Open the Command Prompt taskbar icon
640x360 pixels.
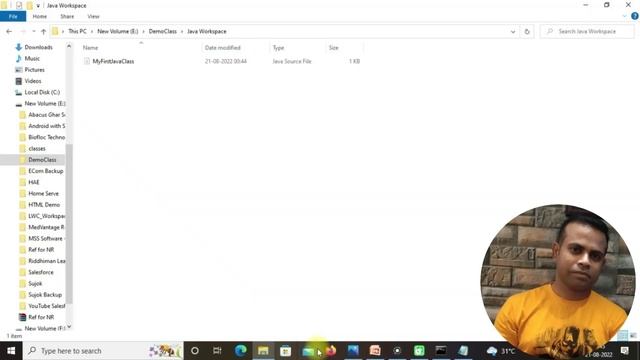tap(441, 351)
